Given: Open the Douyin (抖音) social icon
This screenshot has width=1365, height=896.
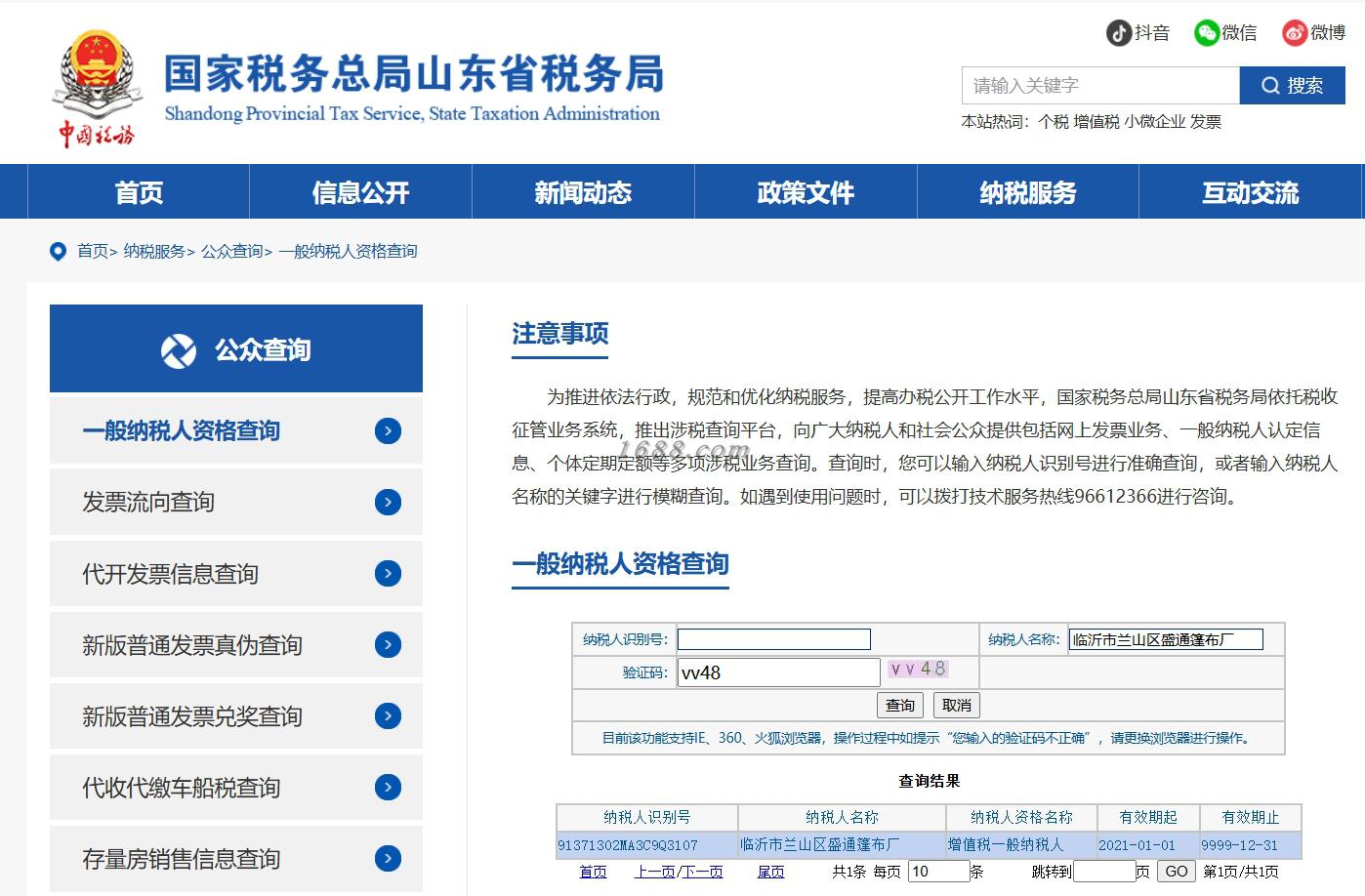Looking at the screenshot, I should tap(1118, 33).
